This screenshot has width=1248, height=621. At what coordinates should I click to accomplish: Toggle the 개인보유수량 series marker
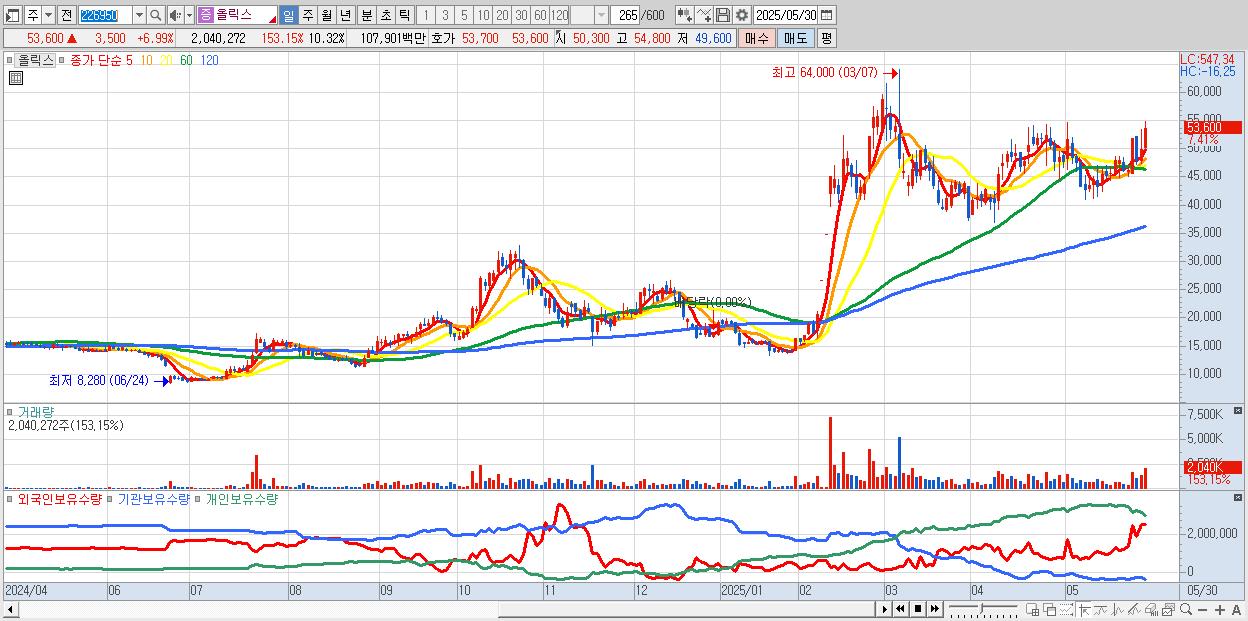pos(198,498)
